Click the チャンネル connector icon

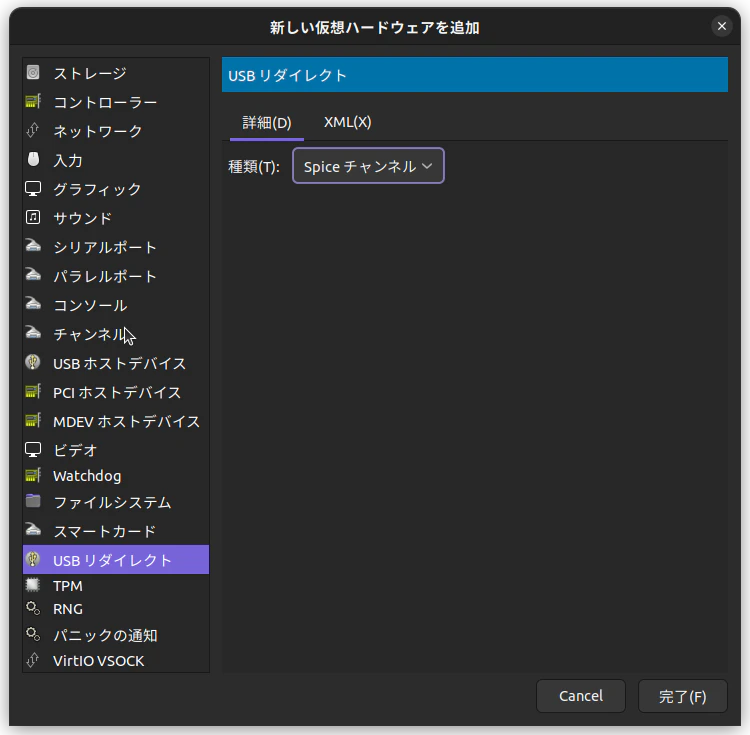(x=33, y=333)
